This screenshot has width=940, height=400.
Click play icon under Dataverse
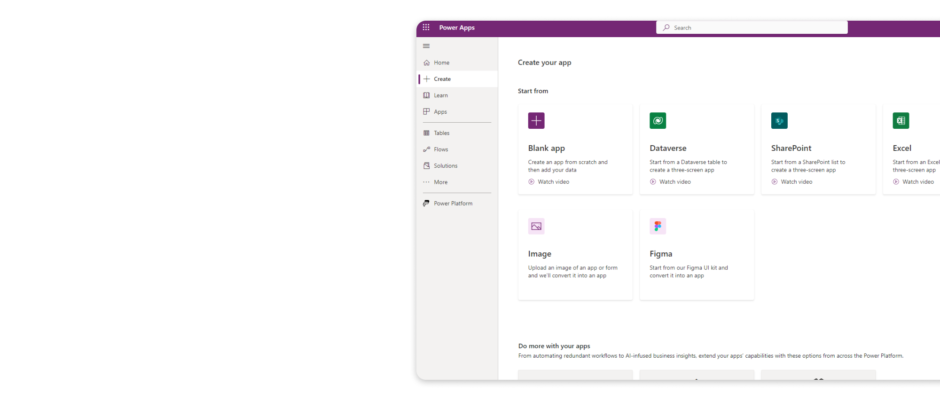pos(653,182)
